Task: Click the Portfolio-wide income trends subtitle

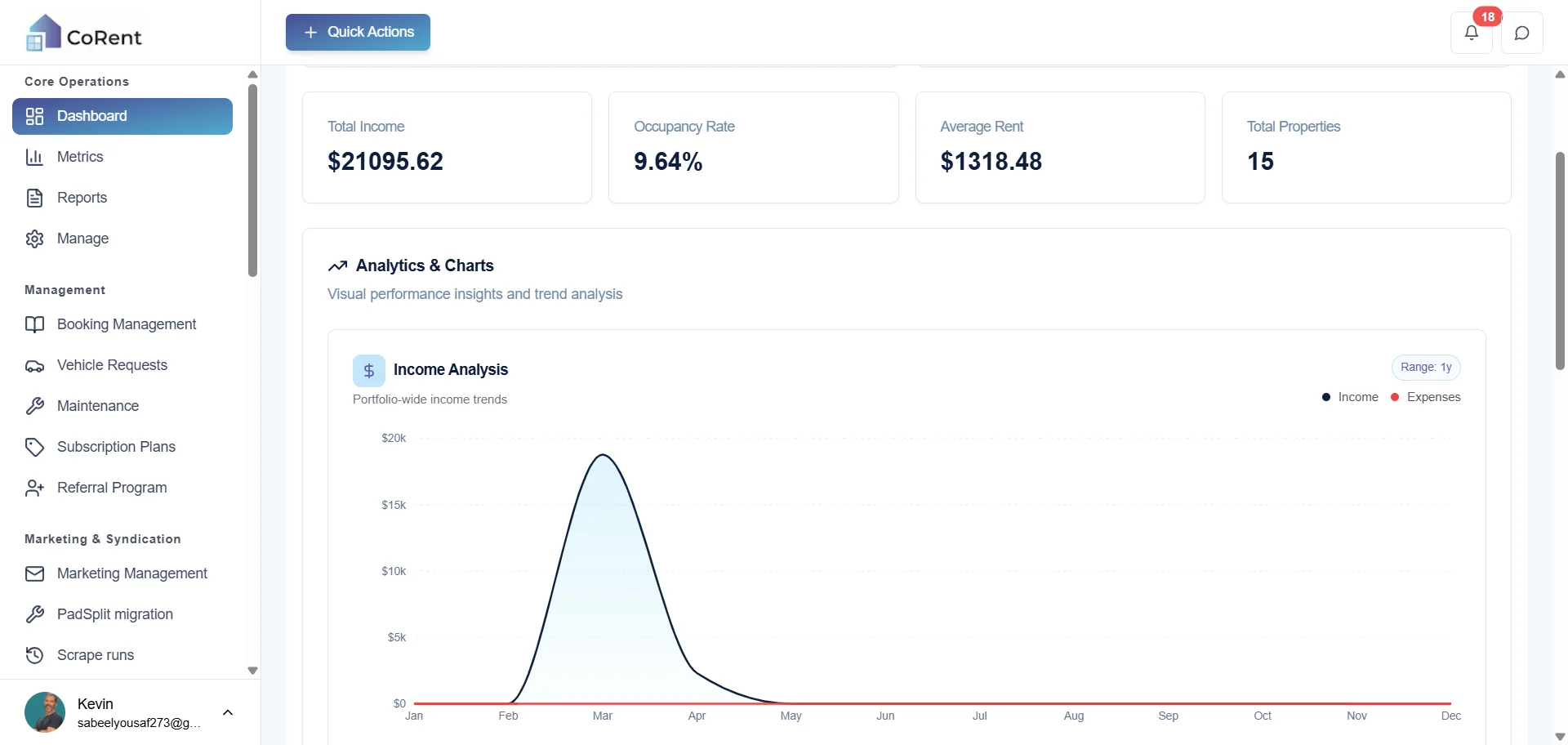Action: pos(430,399)
